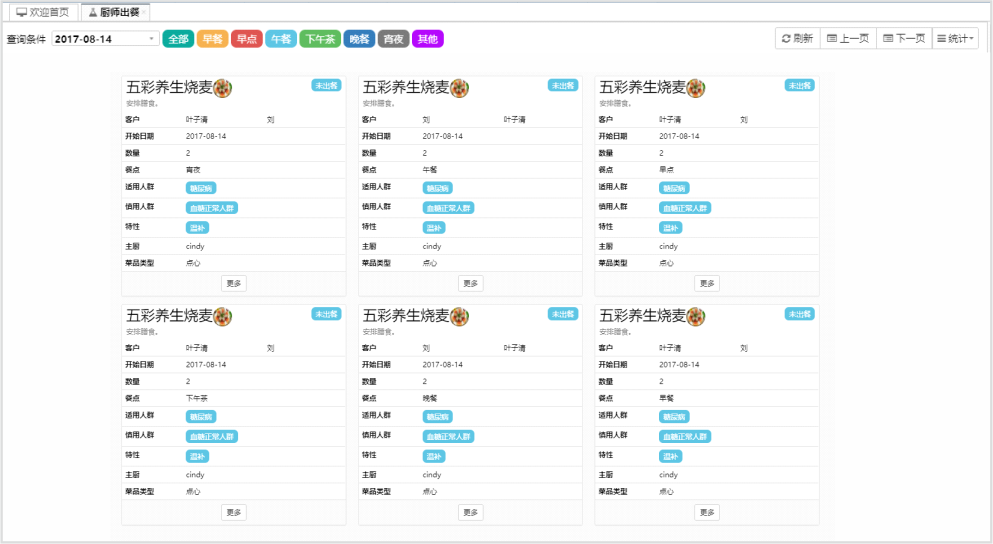The height and width of the screenshot is (544, 993).
Task: Click the dish photo on the 晚餐 card
Action: coord(460,316)
